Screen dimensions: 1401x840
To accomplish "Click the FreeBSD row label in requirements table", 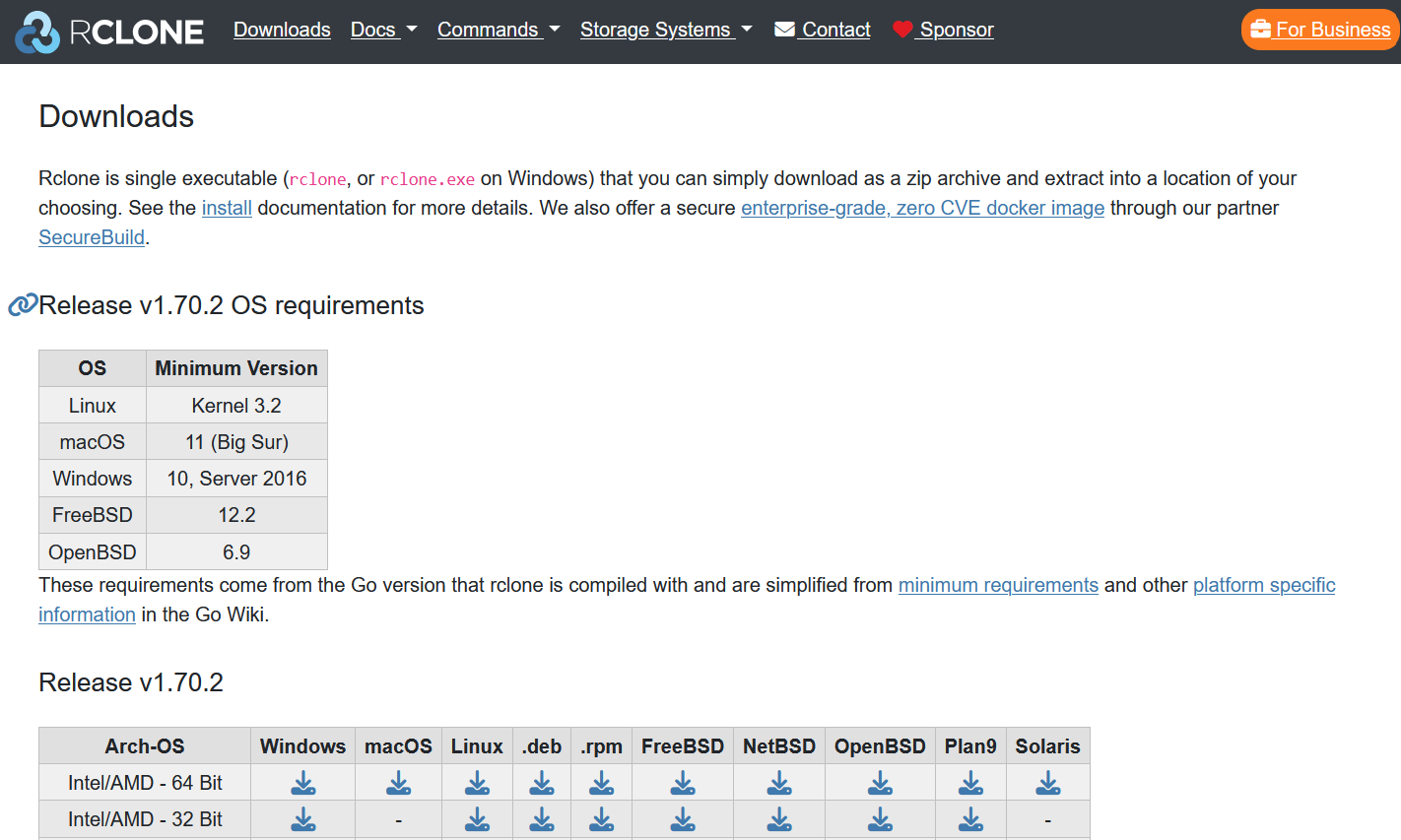I will coord(93,515).
